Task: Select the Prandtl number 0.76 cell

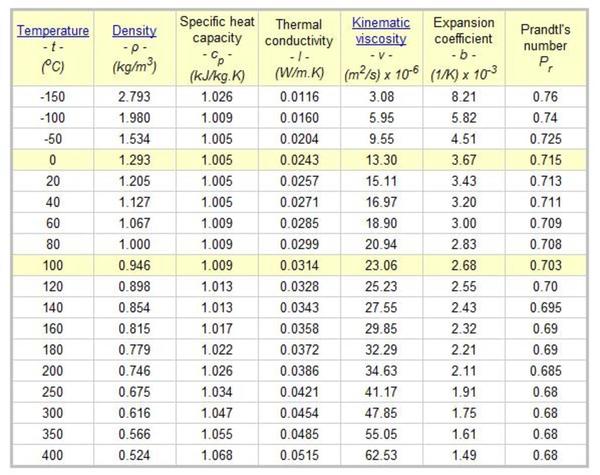Action: click(x=547, y=96)
